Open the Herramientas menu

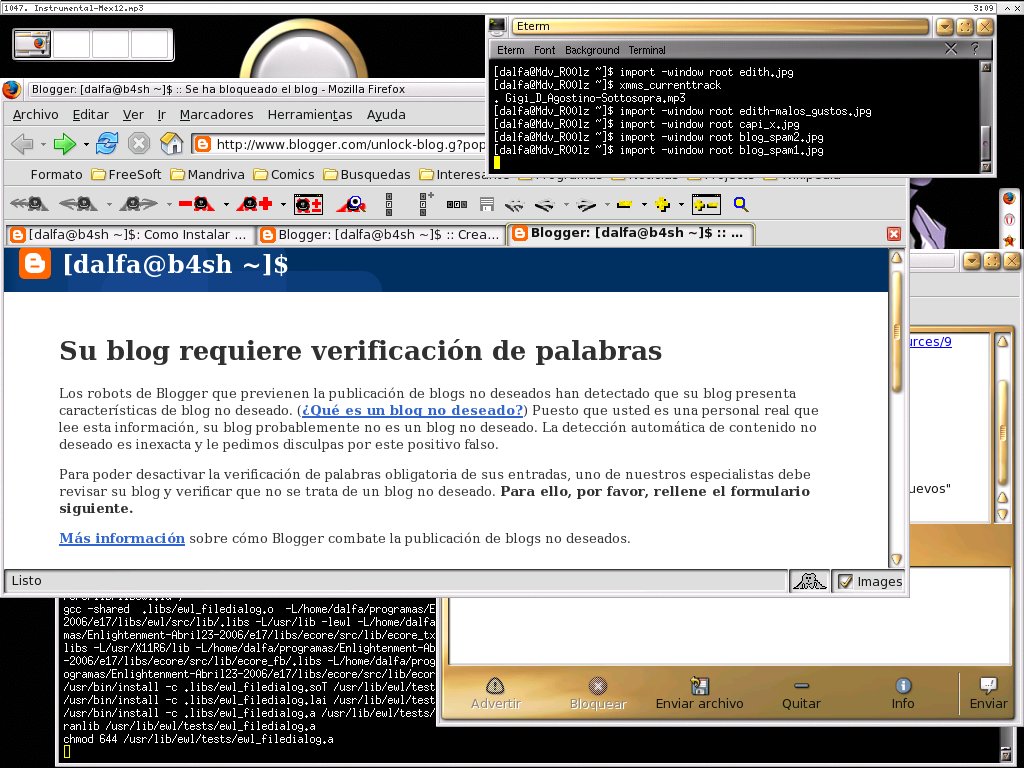click(310, 114)
